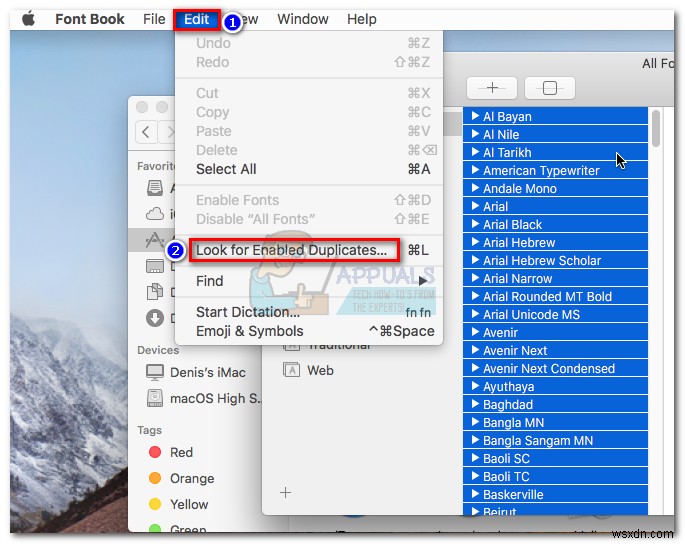The width and height of the screenshot is (685, 544).
Task: Click the Web collection icon
Action: click(x=291, y=370)
